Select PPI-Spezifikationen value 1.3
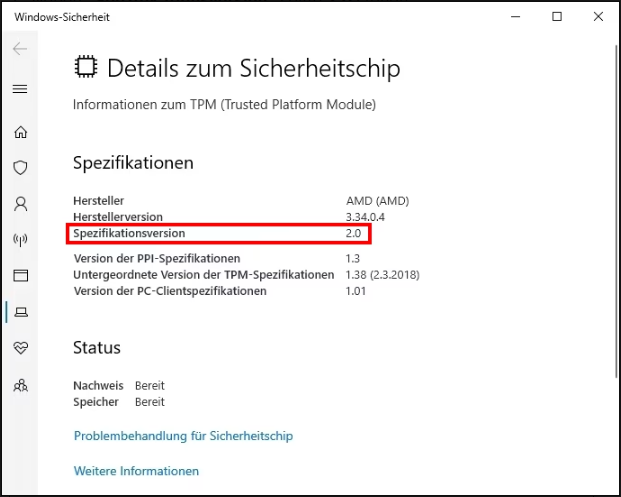621x497 pixels. coord(352,259)
